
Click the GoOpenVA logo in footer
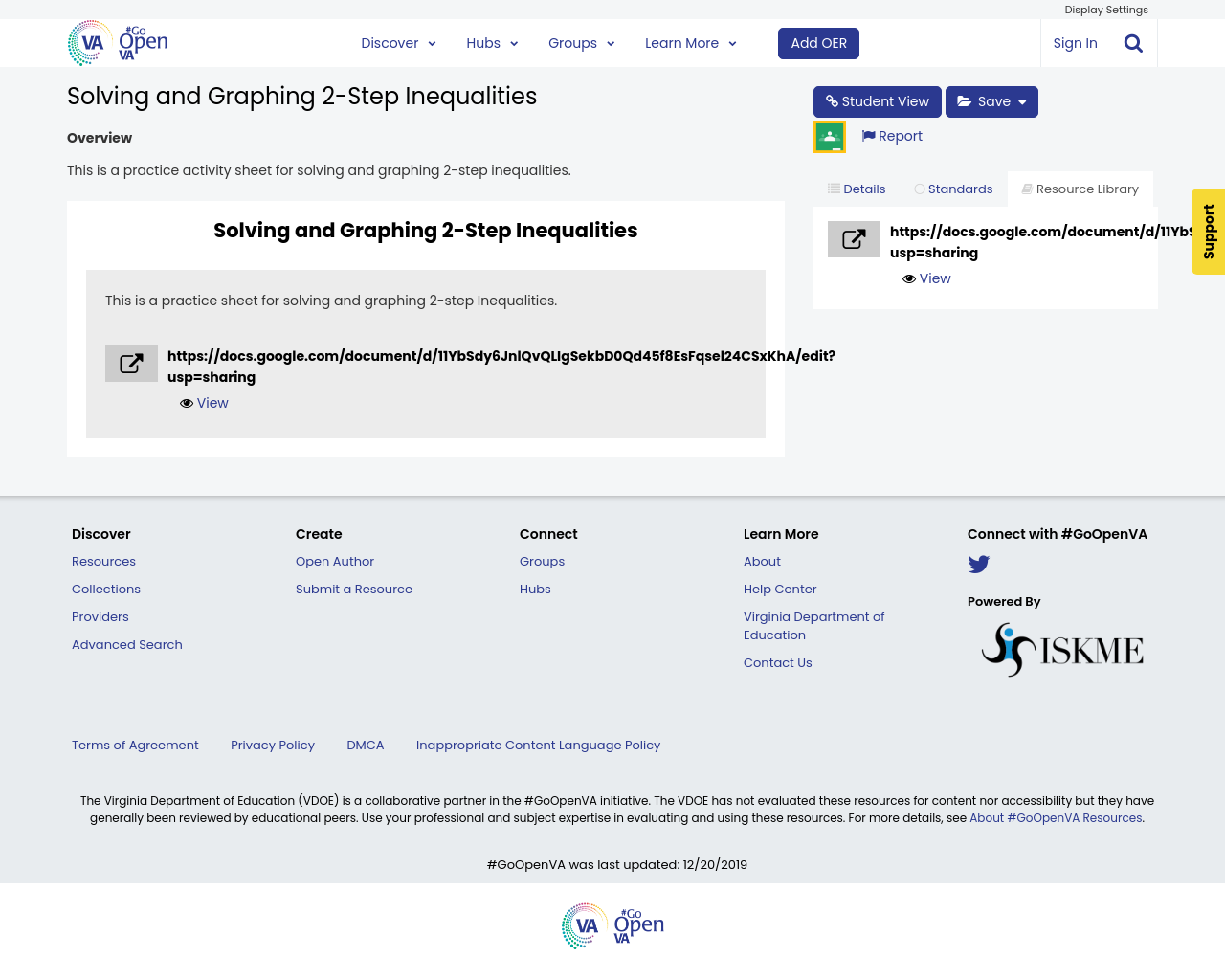point(612,925)
